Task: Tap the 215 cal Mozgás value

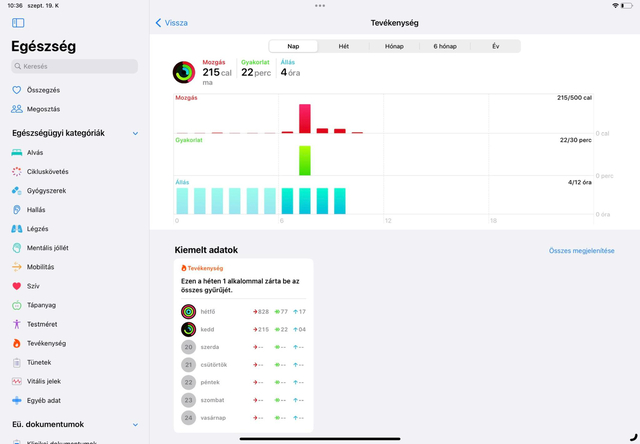Action: [x=217, y=73]
